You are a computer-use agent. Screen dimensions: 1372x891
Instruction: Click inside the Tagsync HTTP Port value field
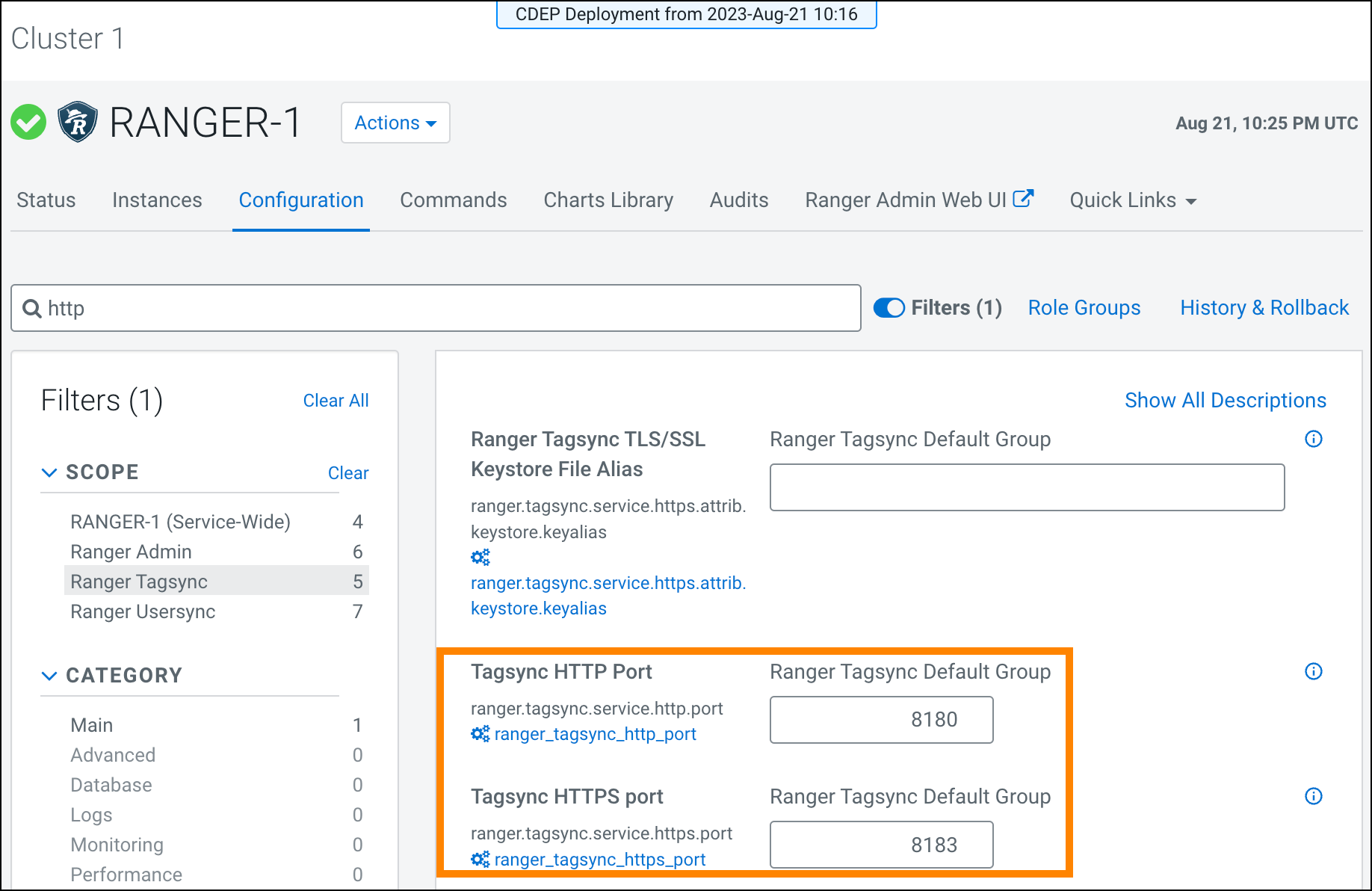[880, 720]
